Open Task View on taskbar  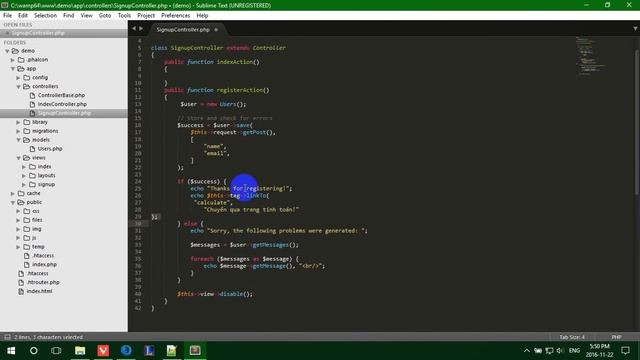click(x=56, y=351)
